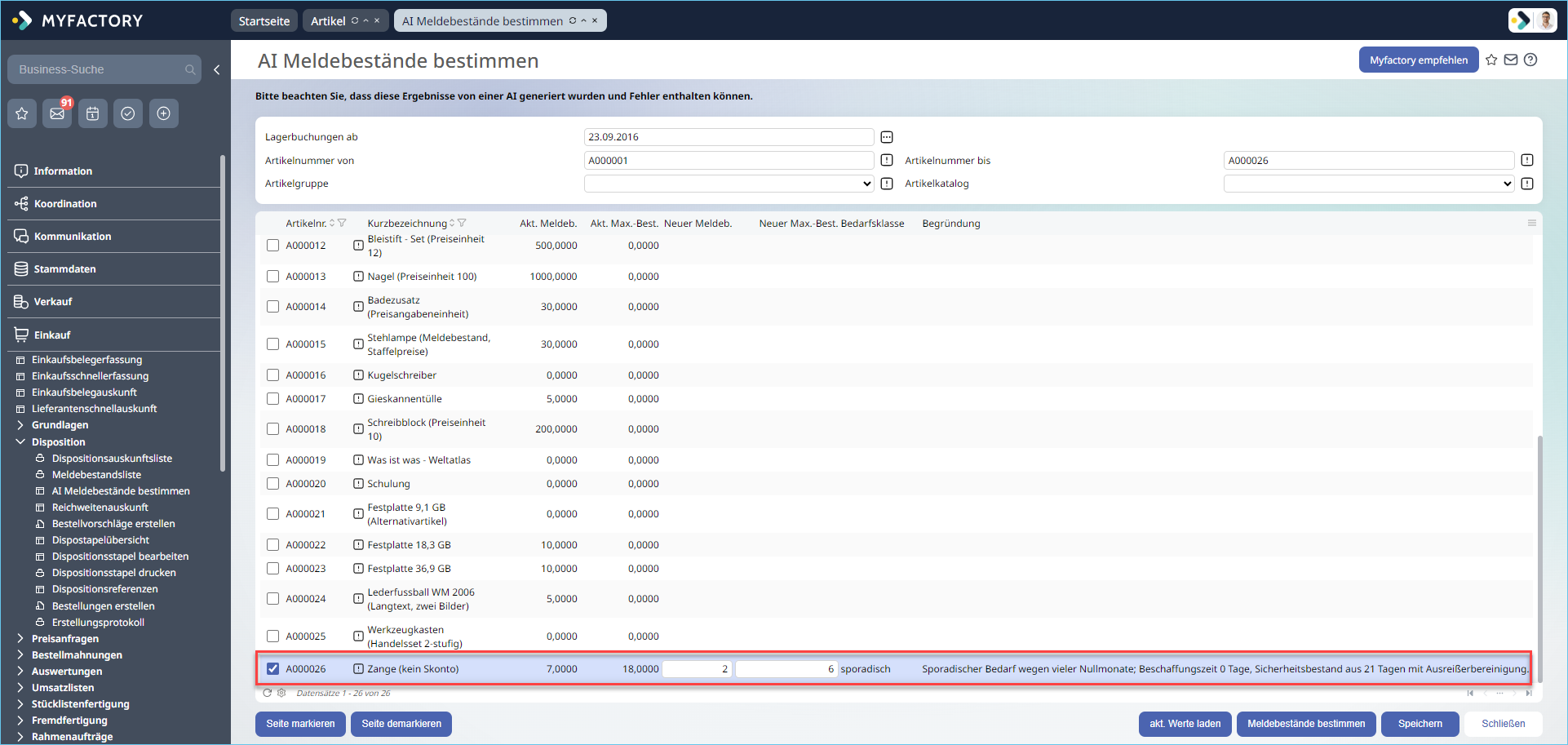Screen dimensions: 1568x745
Task: Click the Speichern button
Action: (x=1420, y=724)
